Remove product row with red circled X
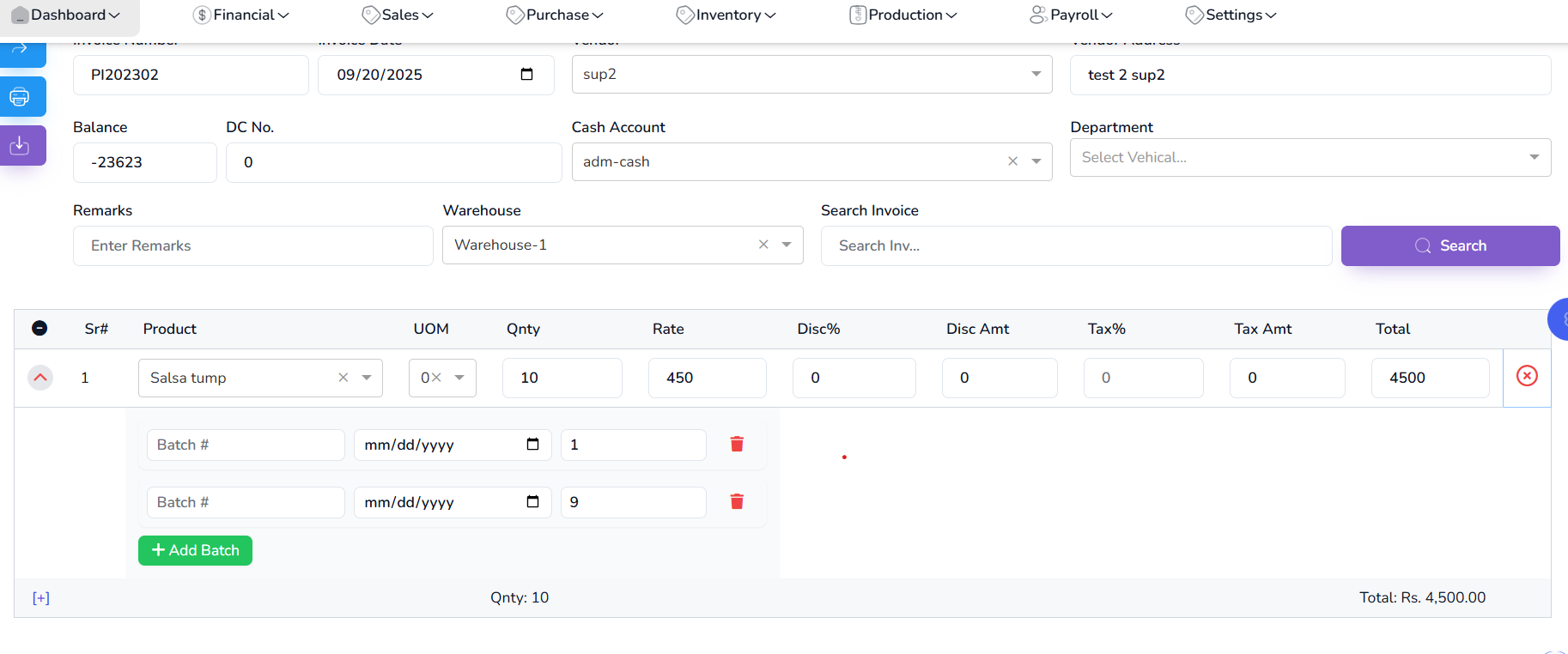Image resolution: width=1568 pixels, height=654 pixels. (1526, 376)
